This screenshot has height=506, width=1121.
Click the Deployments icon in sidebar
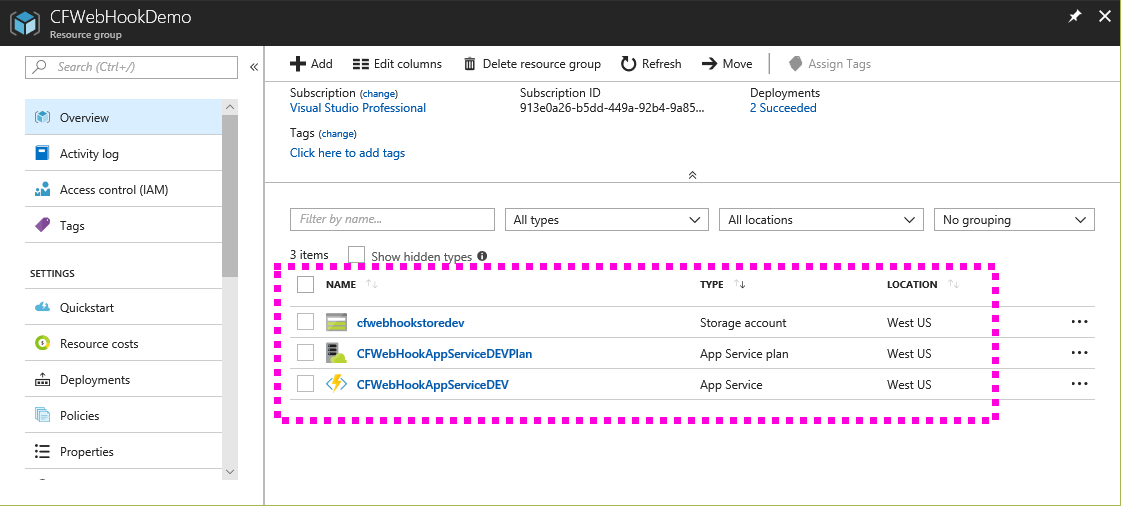(x=42, y=380)
